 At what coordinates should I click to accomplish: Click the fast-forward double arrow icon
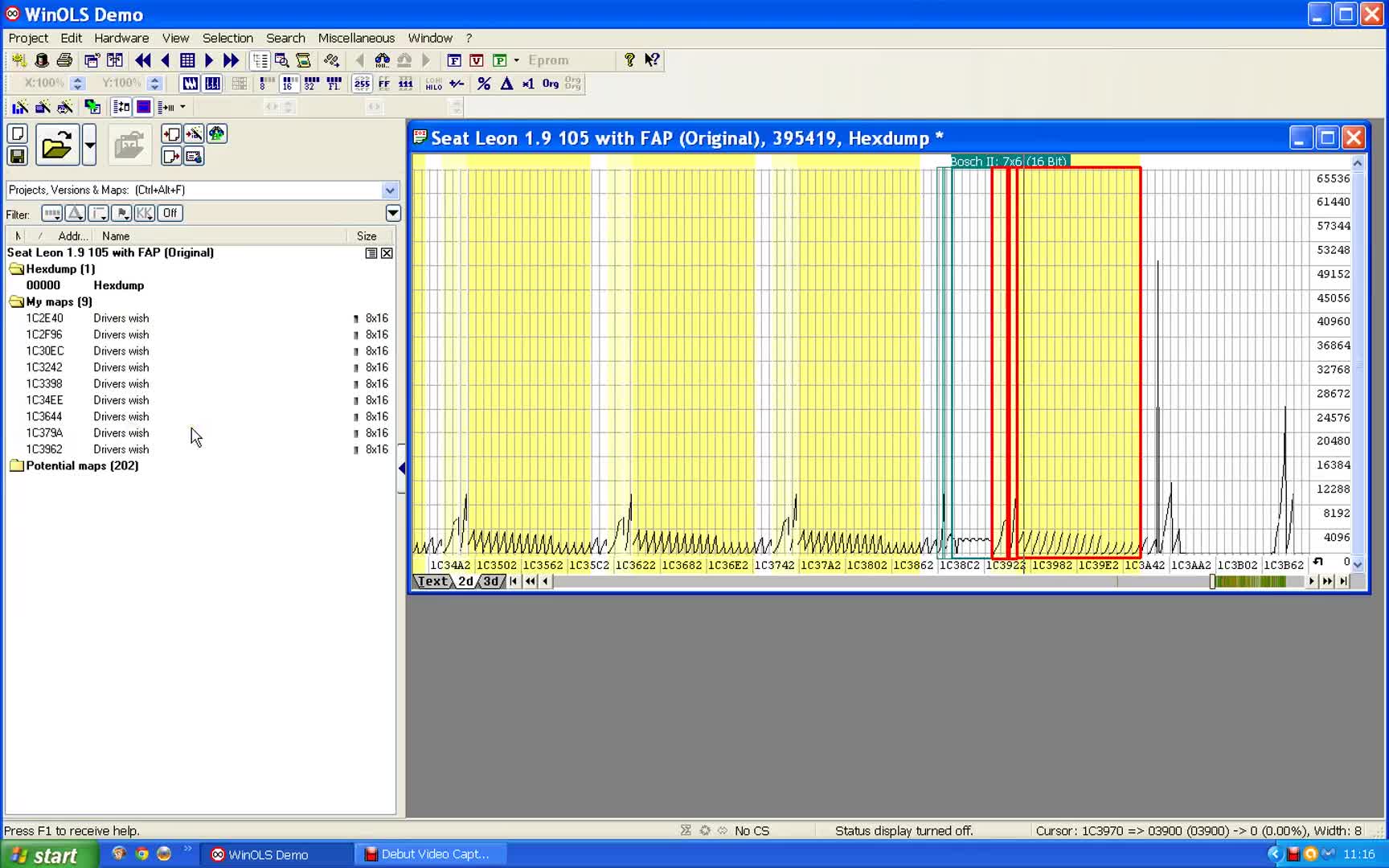click(231, 60)
